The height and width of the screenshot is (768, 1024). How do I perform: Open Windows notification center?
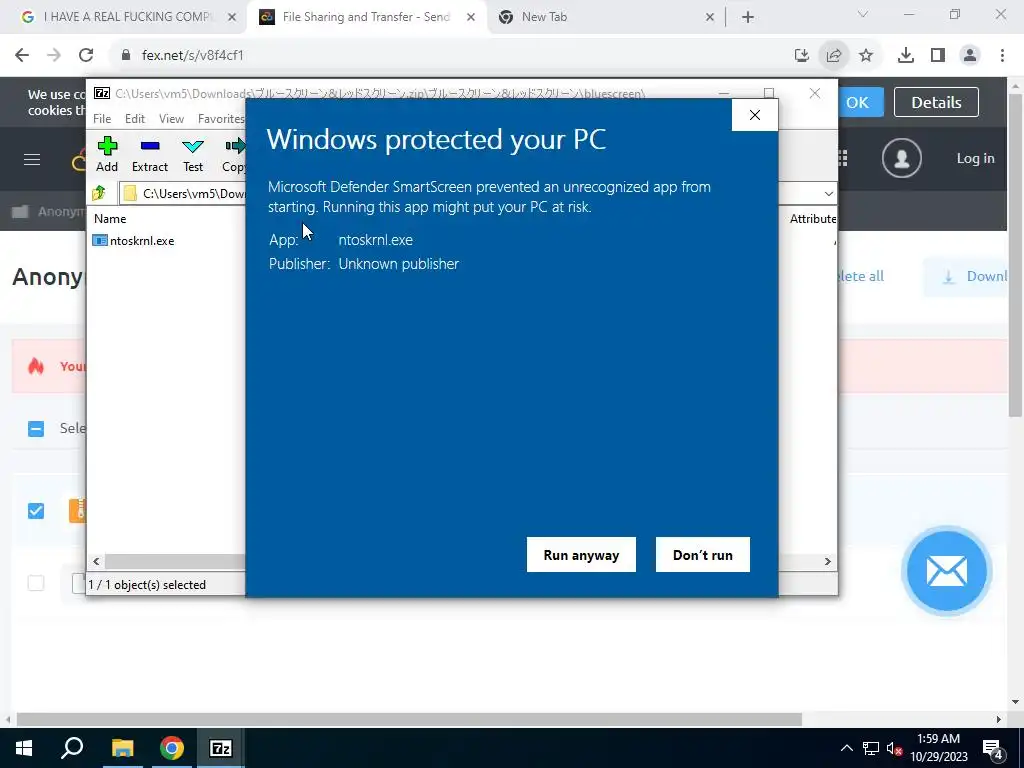(992, 748)
